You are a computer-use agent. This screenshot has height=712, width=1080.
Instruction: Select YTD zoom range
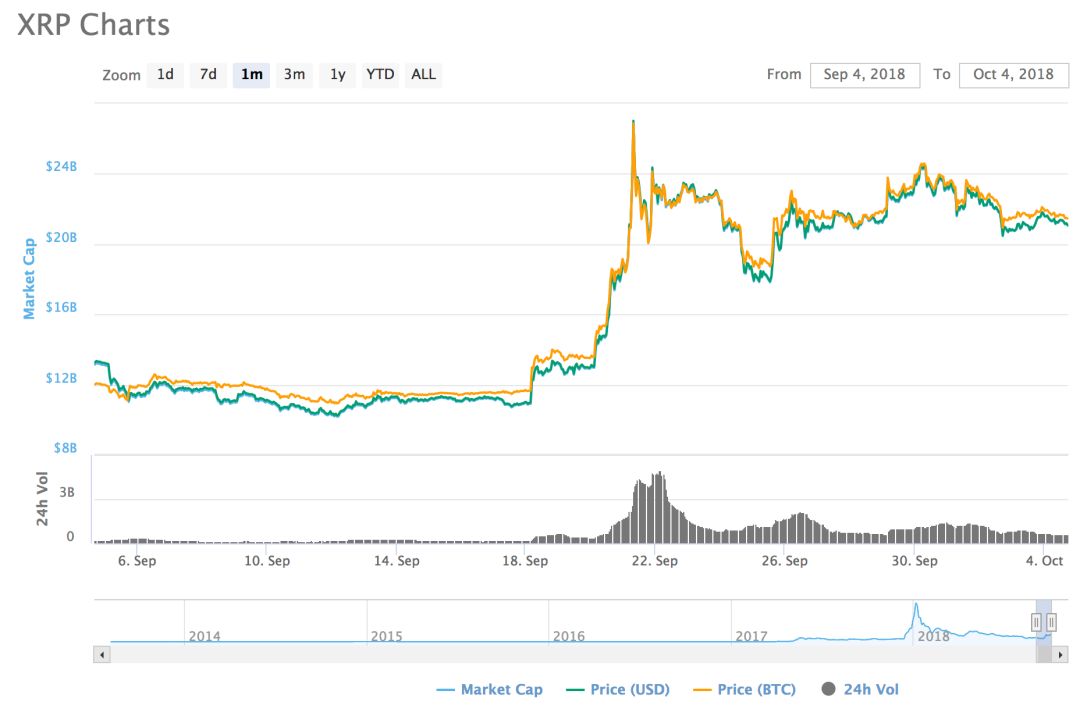coord(380,74)
